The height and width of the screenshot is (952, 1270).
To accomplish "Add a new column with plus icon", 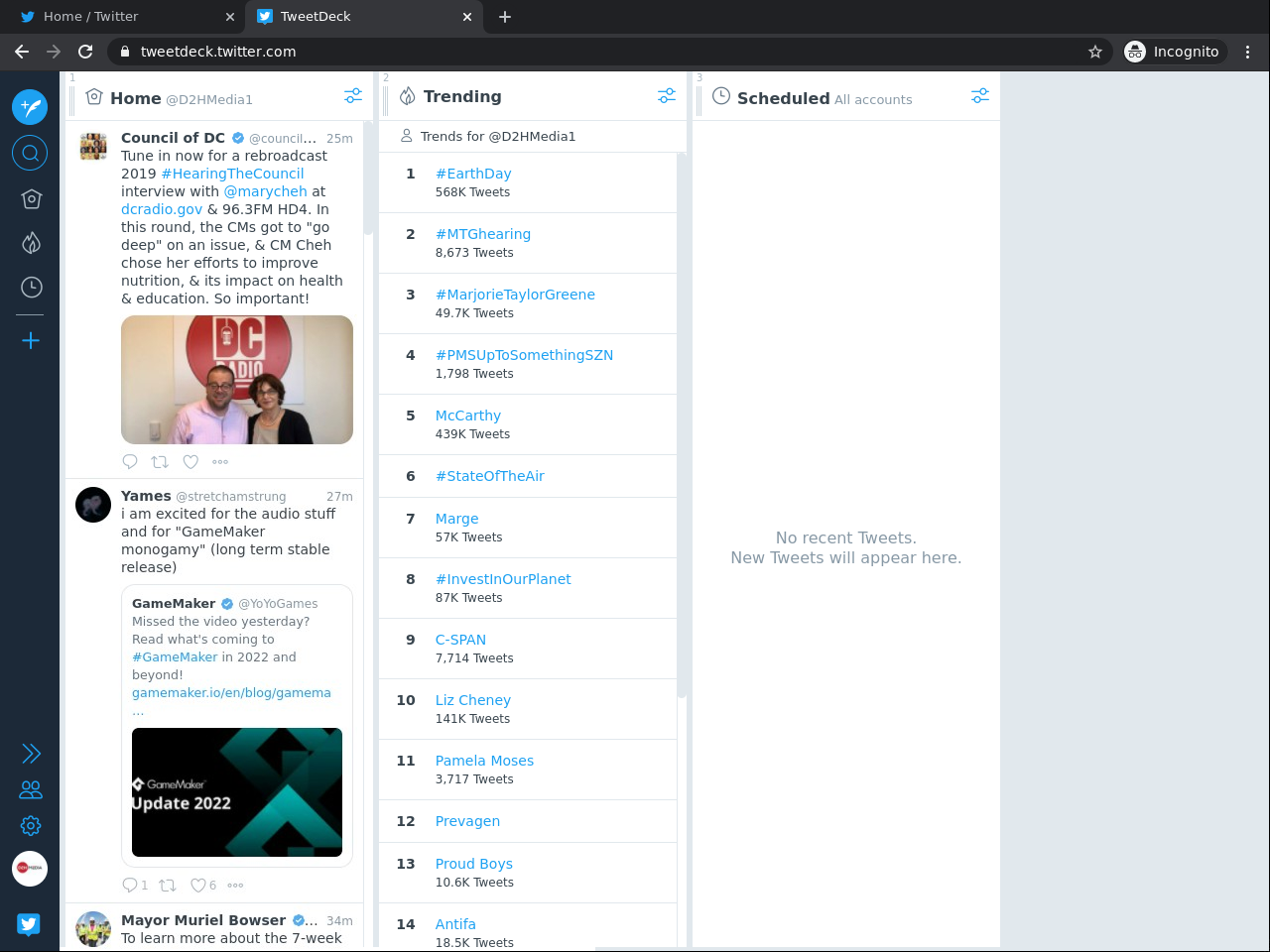I will click(x=31, y=341).
